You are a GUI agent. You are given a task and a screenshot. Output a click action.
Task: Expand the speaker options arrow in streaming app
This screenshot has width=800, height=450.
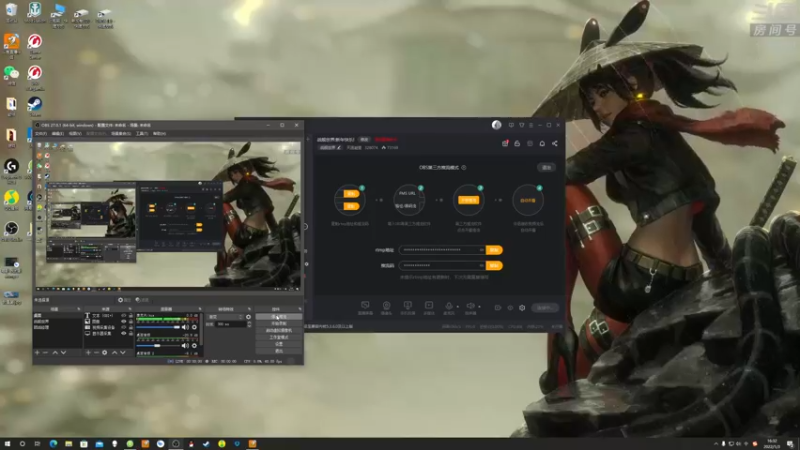coord(479,307)
